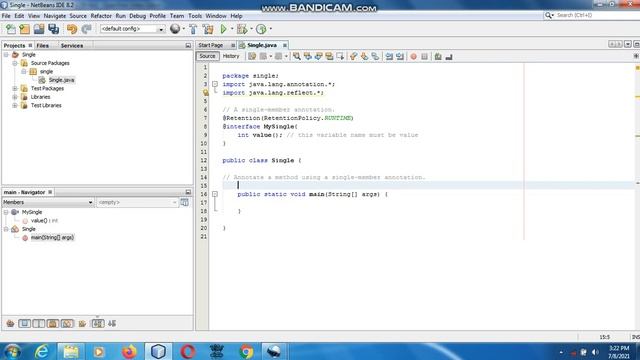Click the New File toolbar icon
The width and height of the screenshot is (640, 360).
click(11, 29)
